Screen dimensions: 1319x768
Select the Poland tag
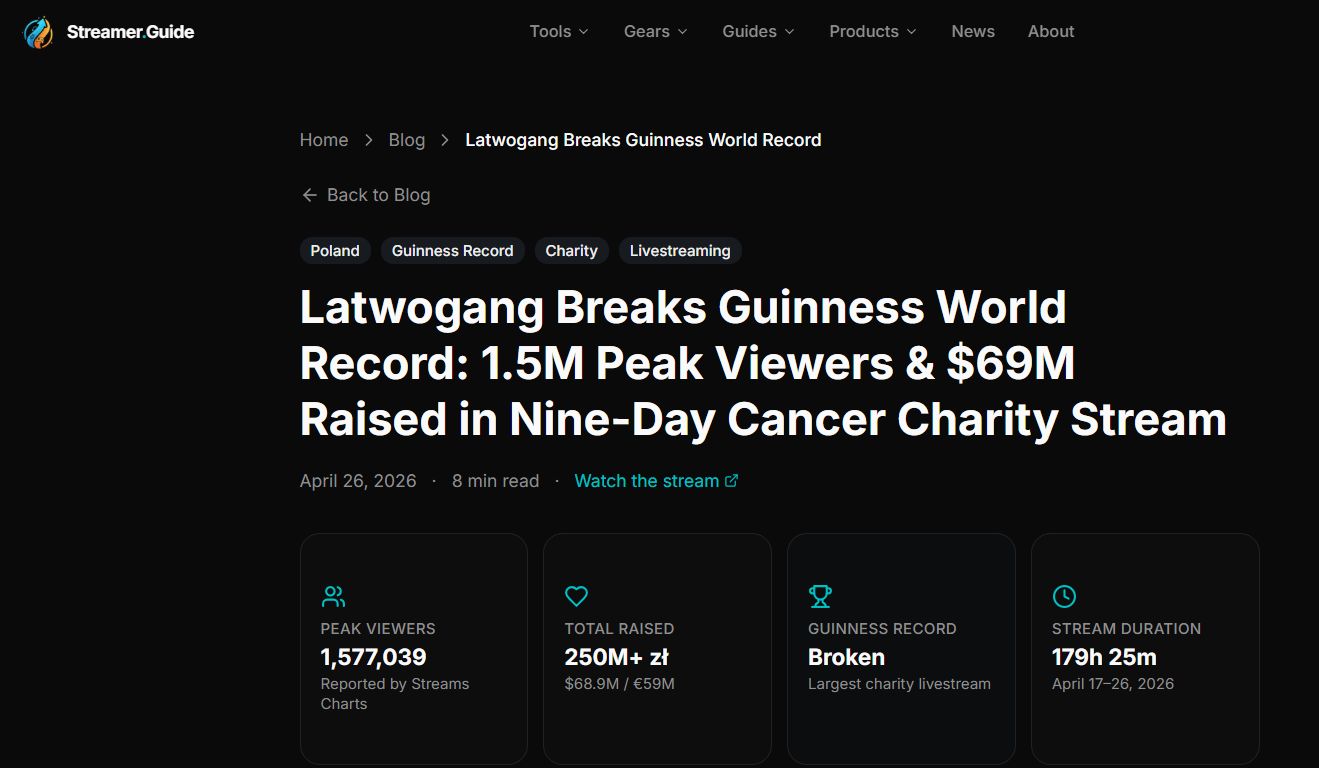tap(335, 250)
